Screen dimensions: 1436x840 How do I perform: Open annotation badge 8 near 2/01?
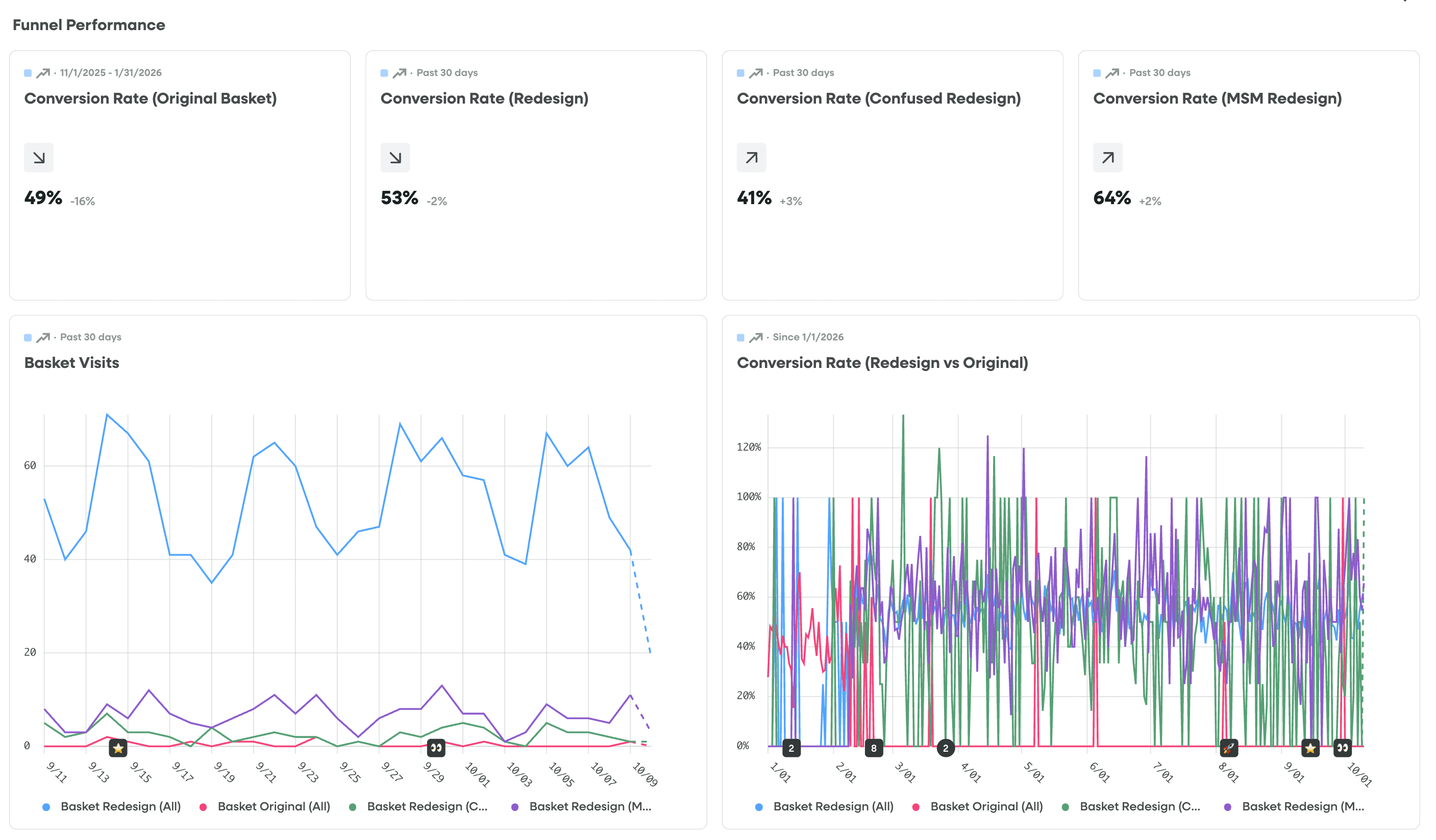(x=874, y=748)
